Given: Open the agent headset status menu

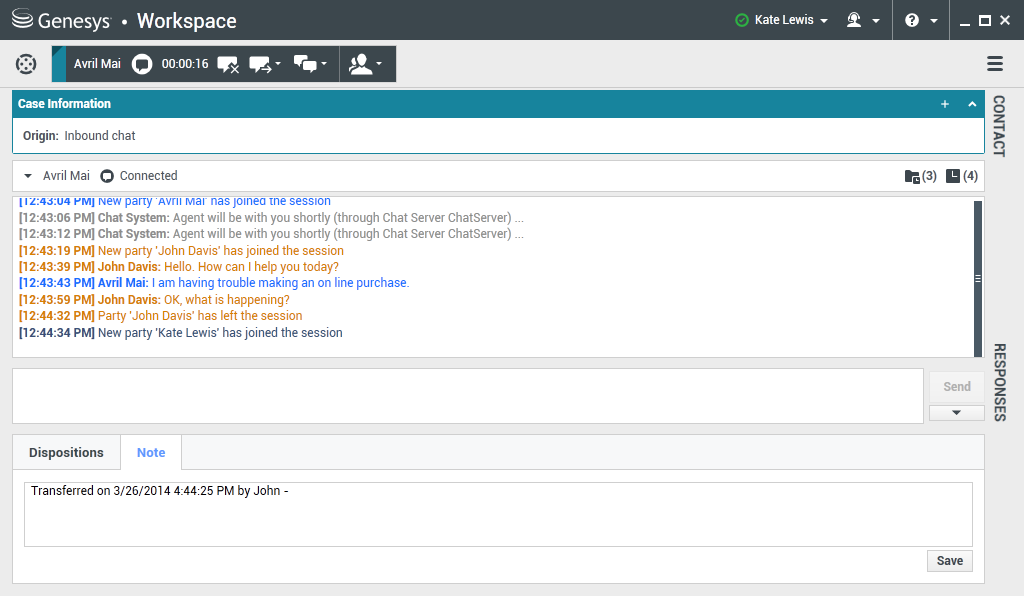Looking at the screenshot, I should click(862, 20).
